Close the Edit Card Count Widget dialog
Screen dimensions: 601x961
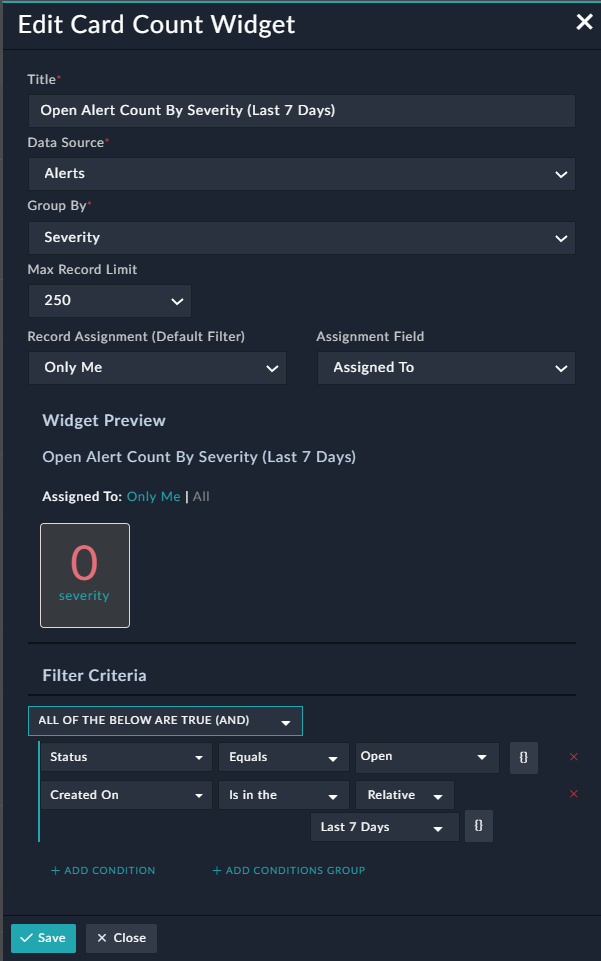[584, 21]
